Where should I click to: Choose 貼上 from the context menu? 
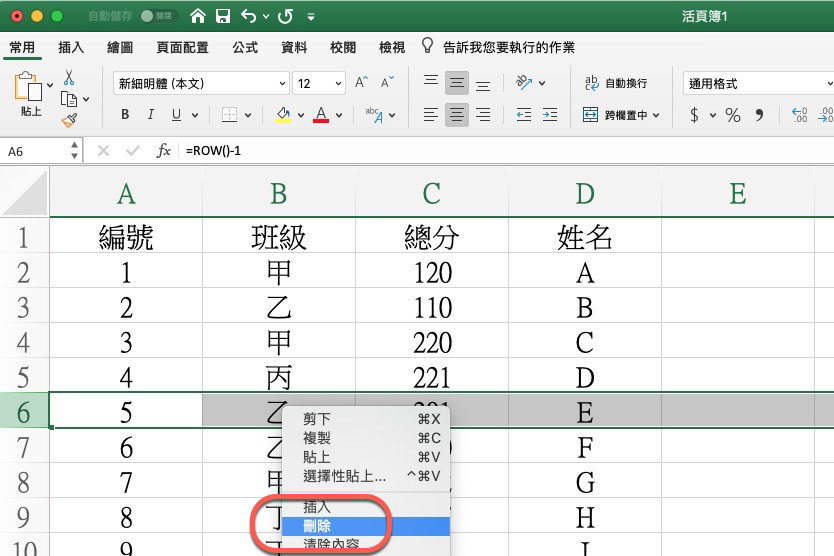click(366, 458)
